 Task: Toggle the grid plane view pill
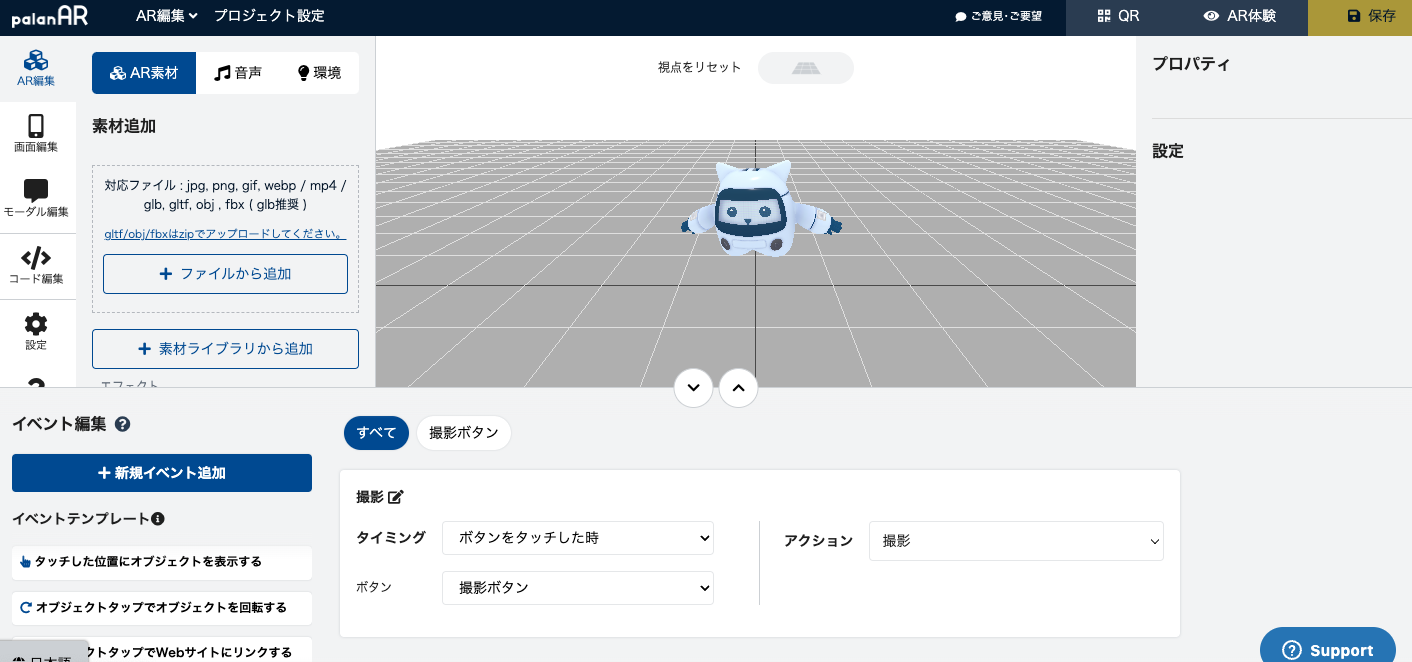click(x=806, y=68)
